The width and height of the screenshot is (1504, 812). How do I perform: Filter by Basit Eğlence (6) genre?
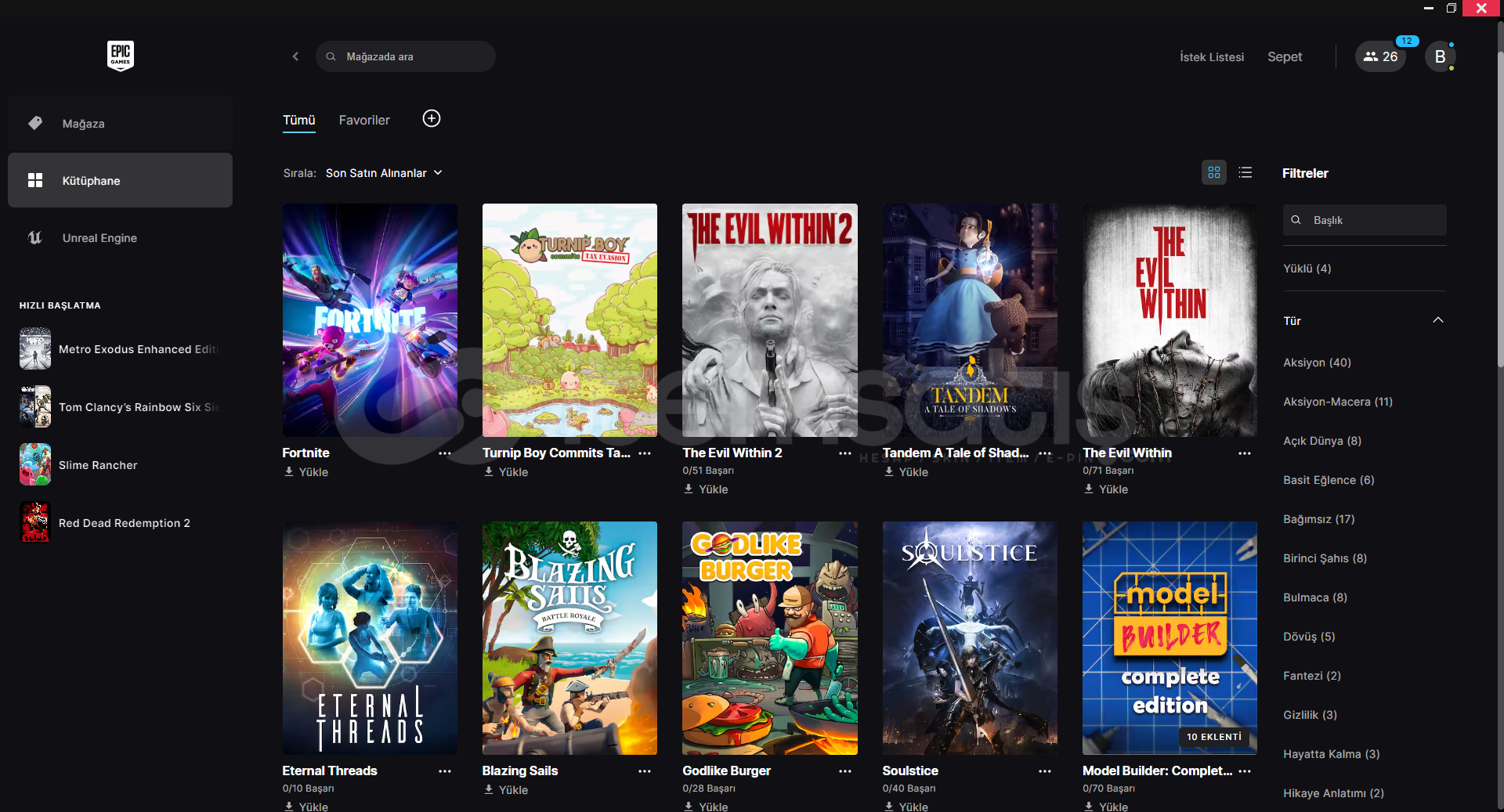(1329, 480)
